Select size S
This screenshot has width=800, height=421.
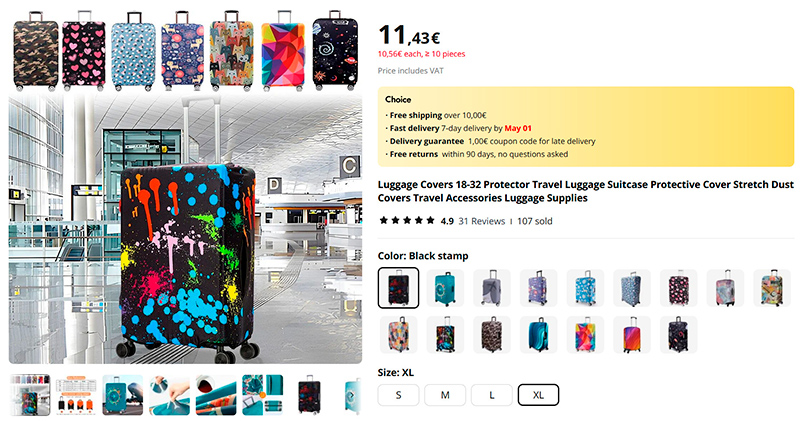click(398, 395)
